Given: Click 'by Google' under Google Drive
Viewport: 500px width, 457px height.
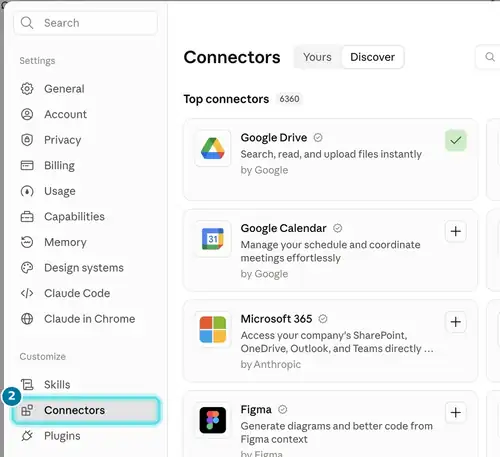Looking at the screenshot, I should 264,170.
